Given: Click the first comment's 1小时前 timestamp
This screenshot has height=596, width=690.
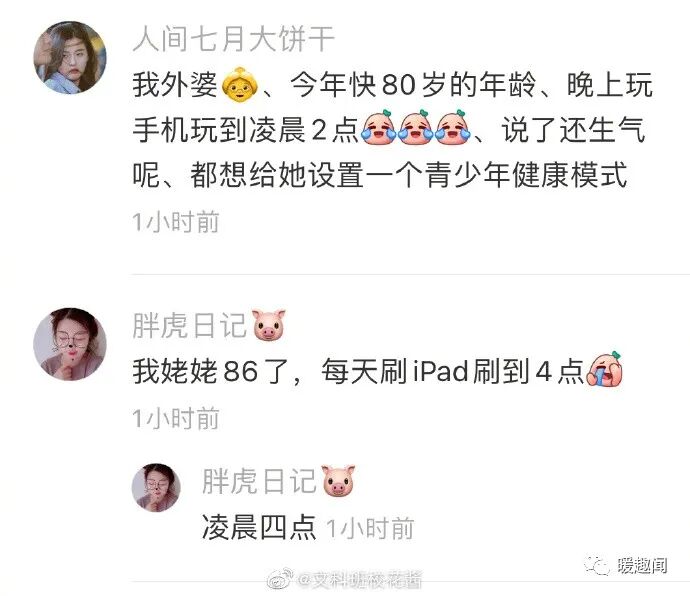Looking at the screenshot, I should (176, 221).
